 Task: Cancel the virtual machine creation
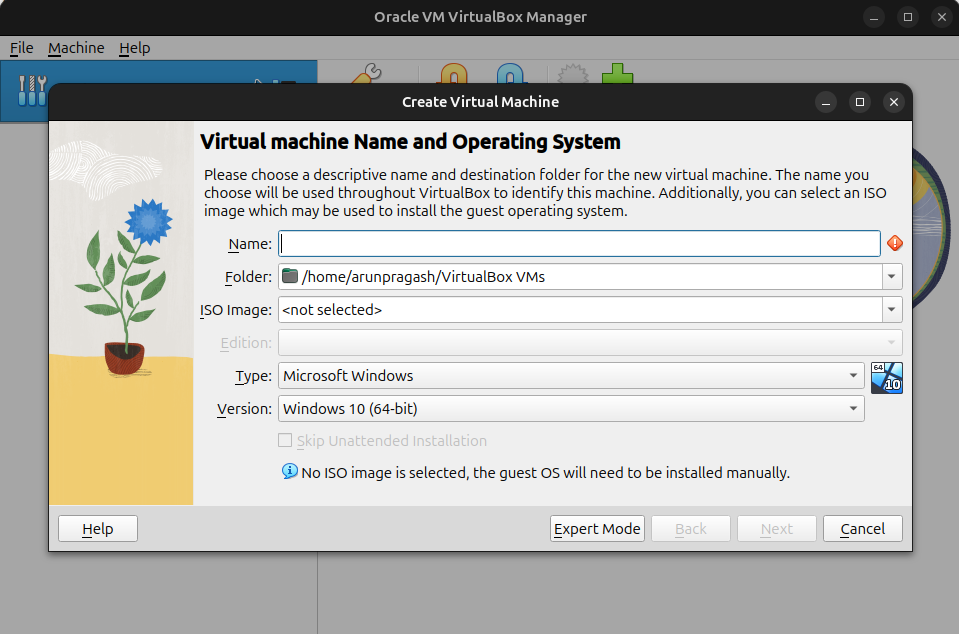click(x=862, y=529)
